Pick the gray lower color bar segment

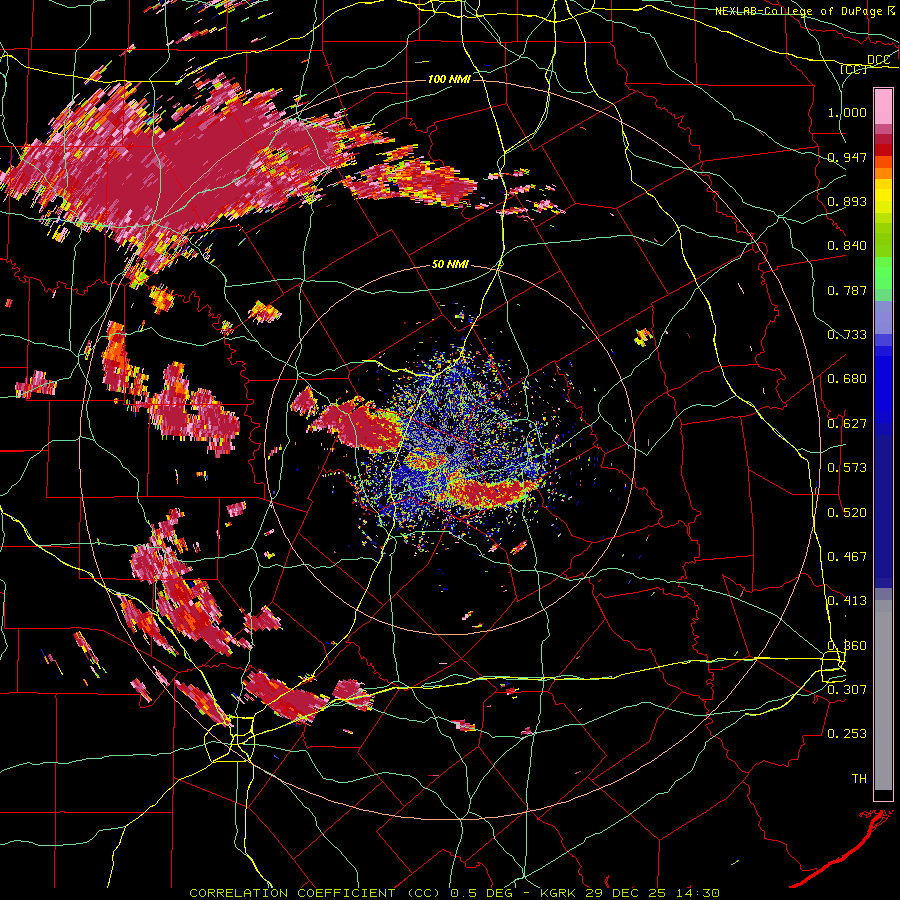pyautogui.click(x=883, y=695)
